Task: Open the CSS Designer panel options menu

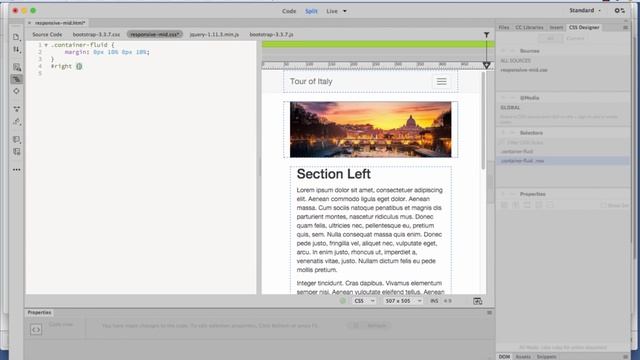Action: [625, 27]
